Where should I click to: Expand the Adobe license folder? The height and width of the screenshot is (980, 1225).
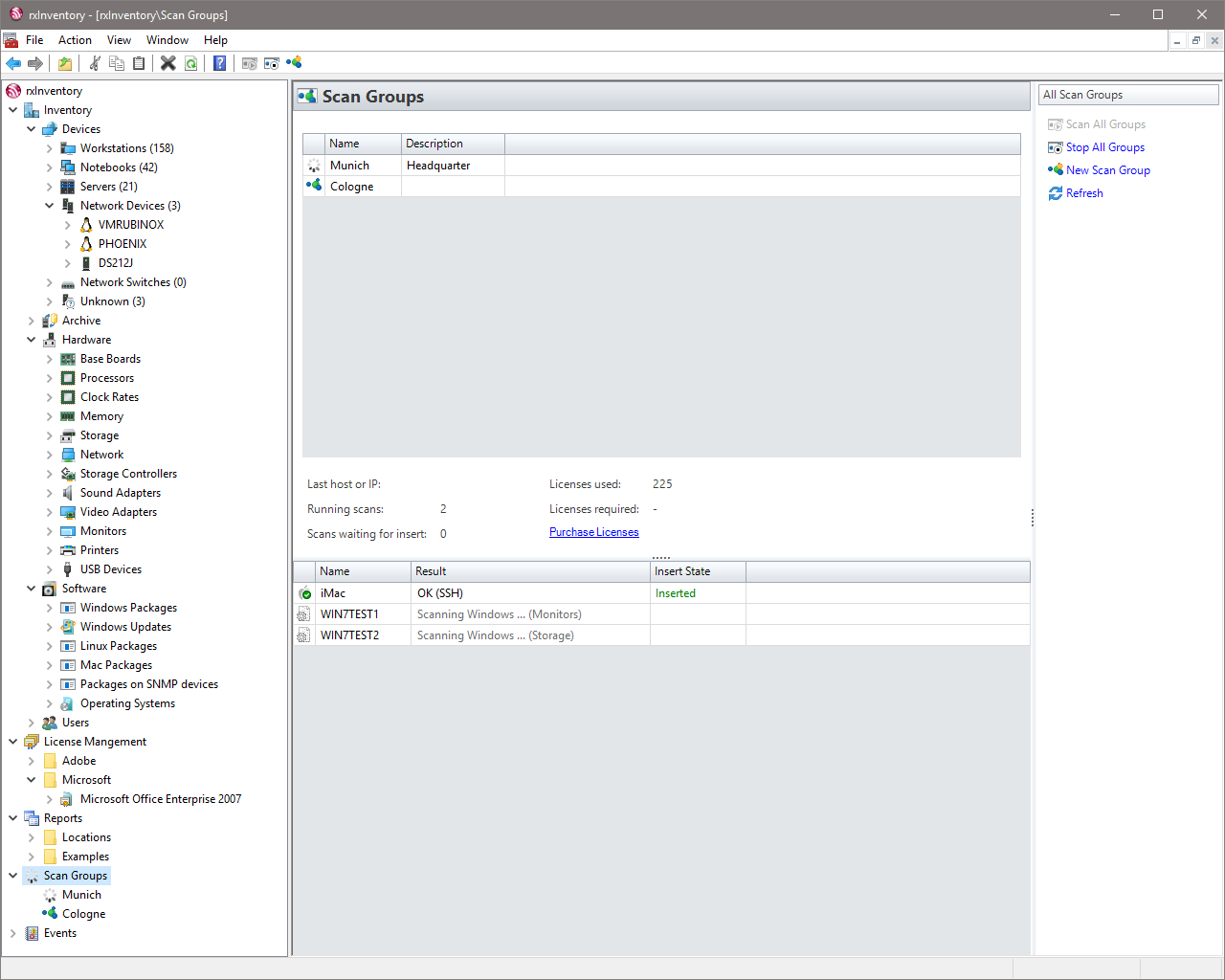[x=32, y=761]
